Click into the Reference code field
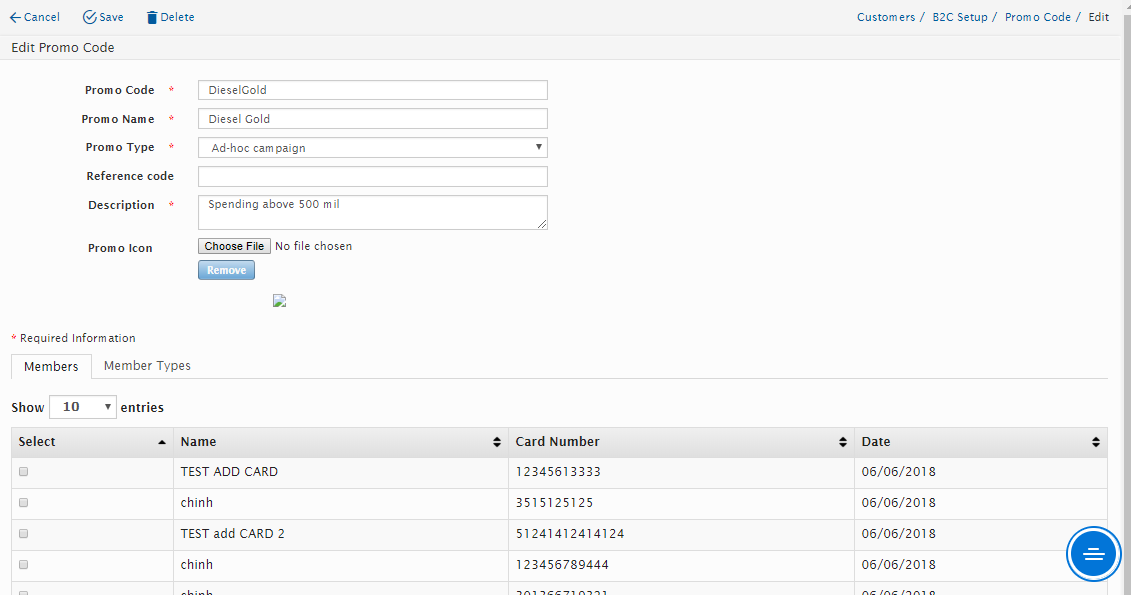 tap(372, 177)
